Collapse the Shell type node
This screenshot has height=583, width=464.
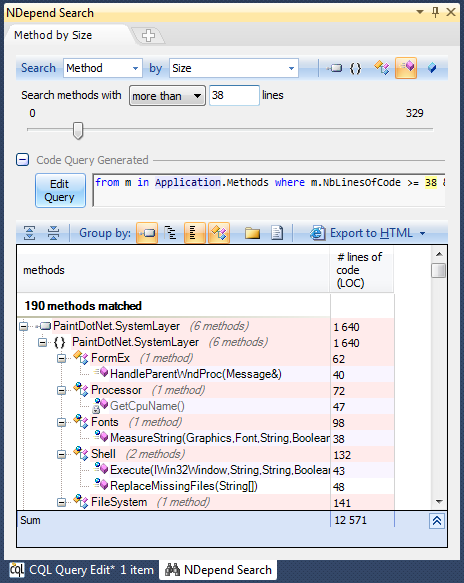(61, 454)
